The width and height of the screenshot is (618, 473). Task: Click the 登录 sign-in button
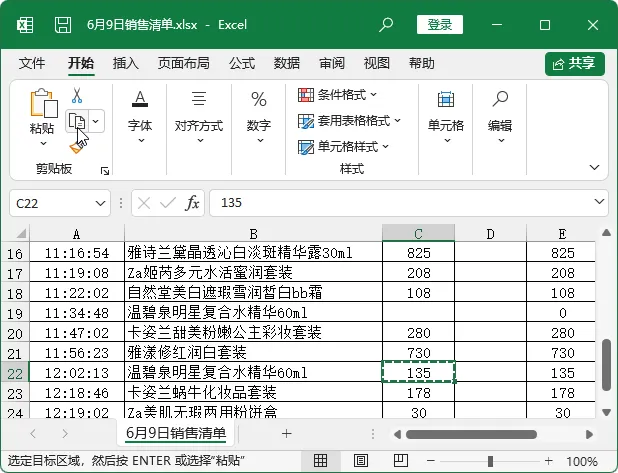pyautogui.click(x=440, y=25)
